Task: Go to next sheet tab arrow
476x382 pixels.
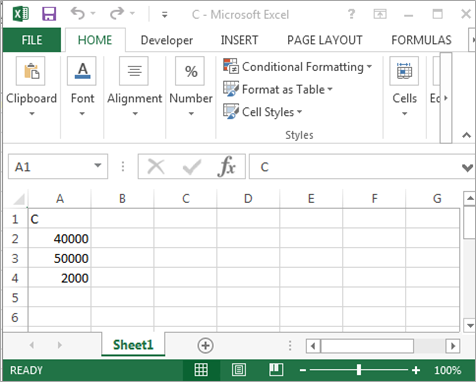Action: click(59, 345)
